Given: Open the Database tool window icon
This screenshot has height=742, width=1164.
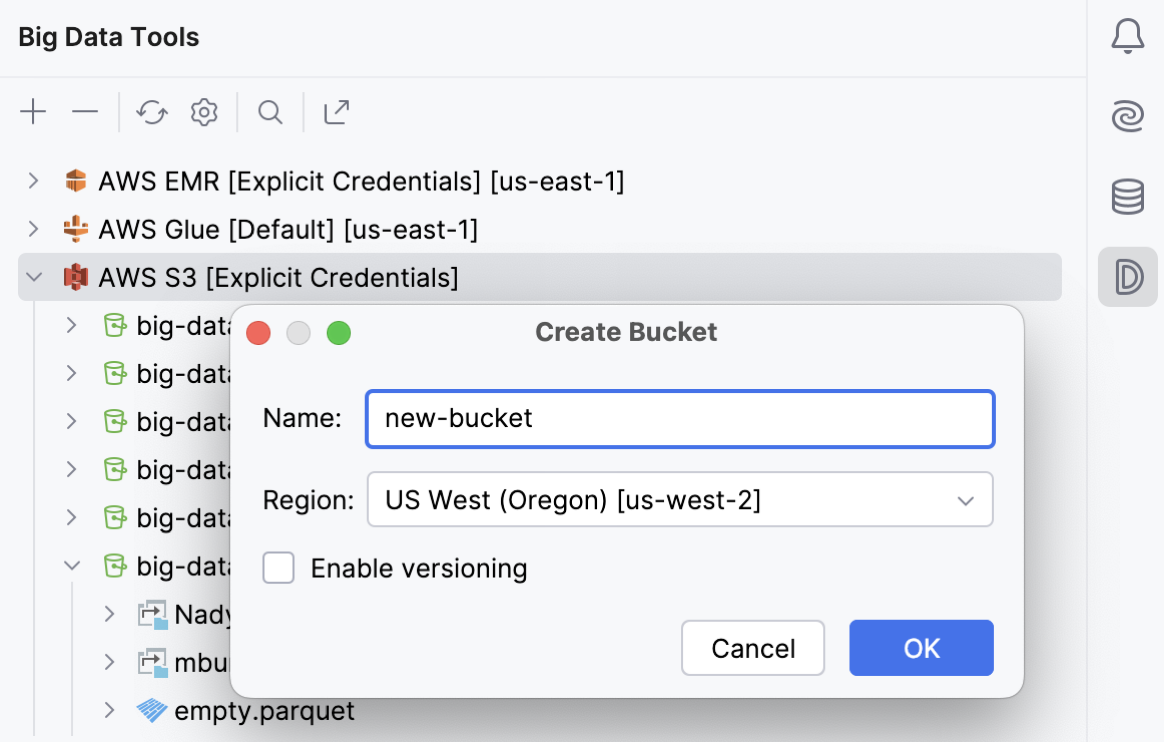Looking at the screenshot, I should pyautogui.click(x=1128, y=197).
